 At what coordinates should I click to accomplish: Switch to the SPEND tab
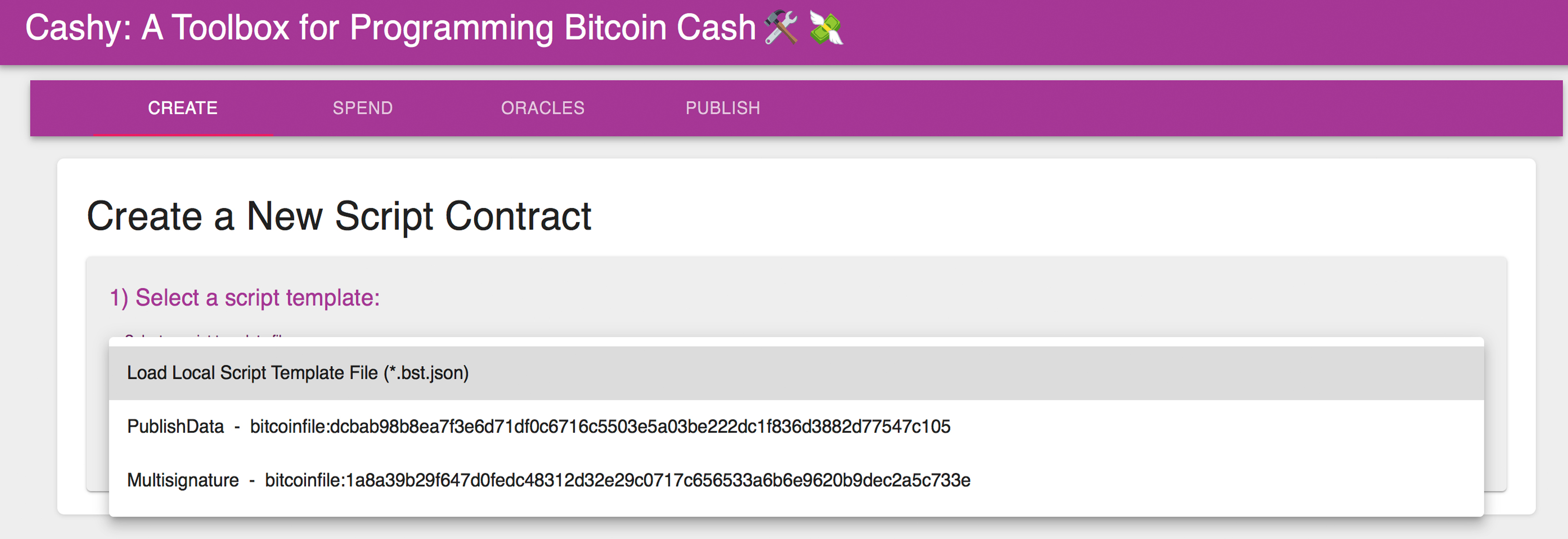[x=362, y=108]
